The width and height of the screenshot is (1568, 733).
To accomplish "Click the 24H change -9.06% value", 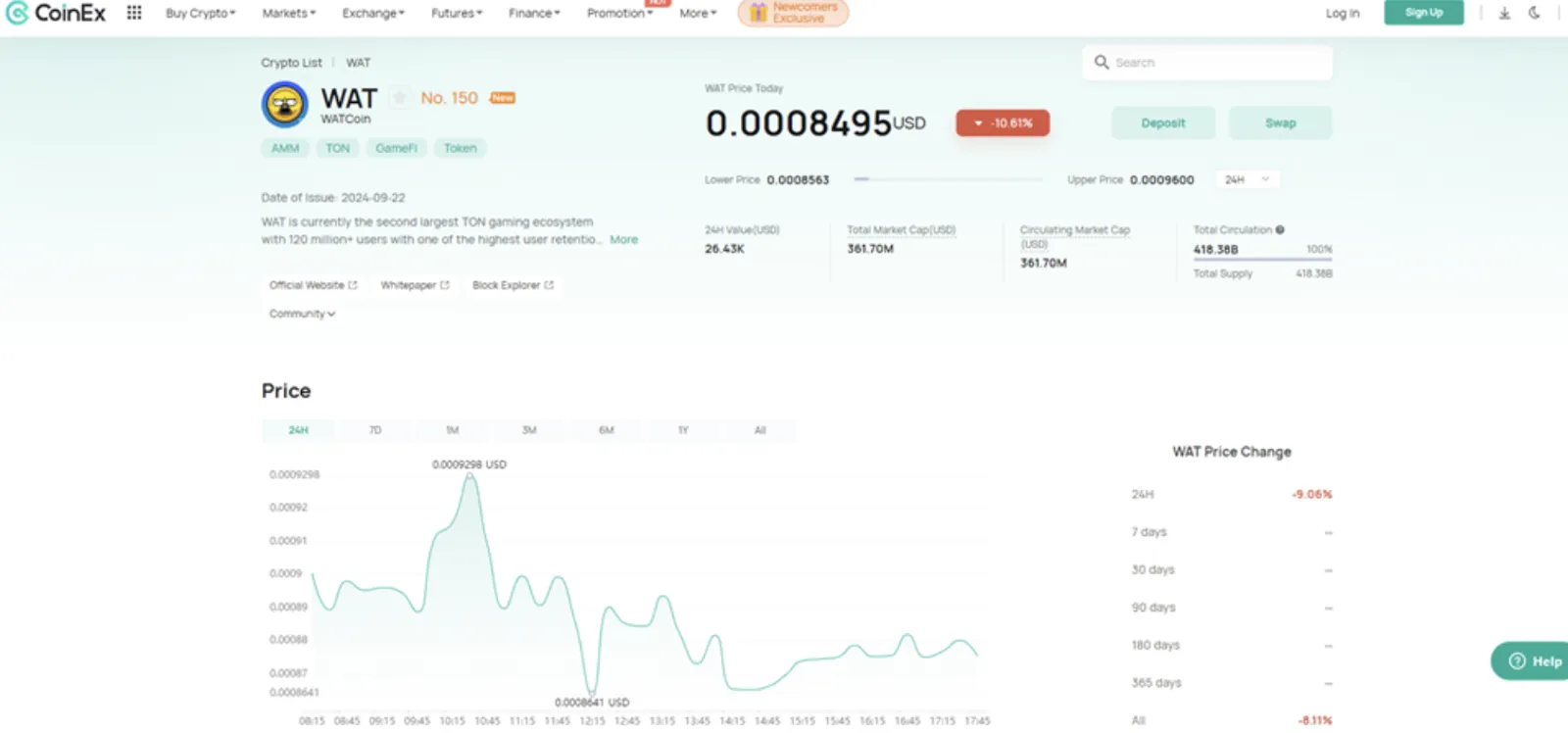I will point(1311,494).
